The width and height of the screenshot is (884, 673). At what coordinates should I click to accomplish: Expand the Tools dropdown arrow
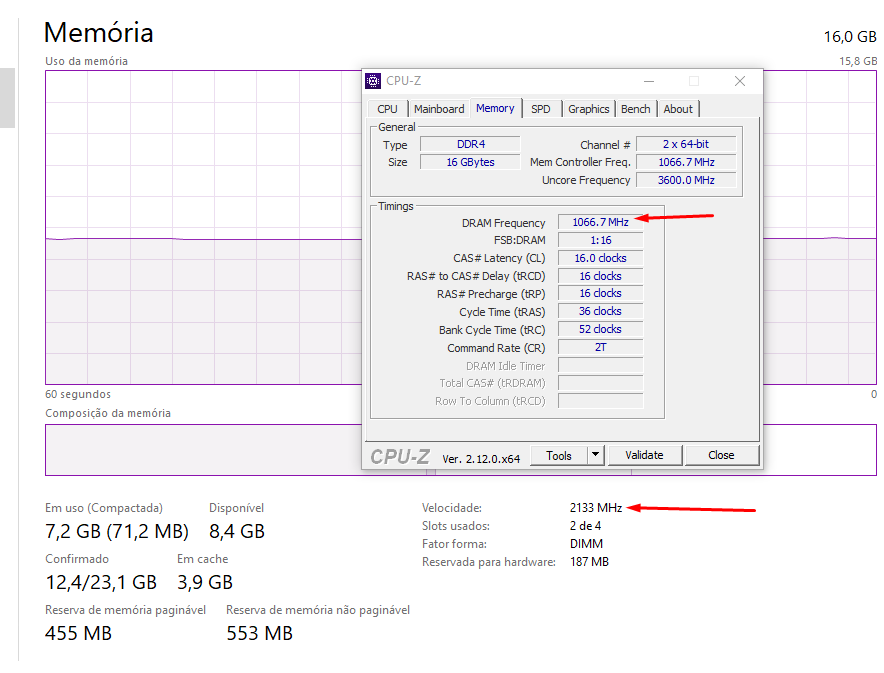coord(595,455)
